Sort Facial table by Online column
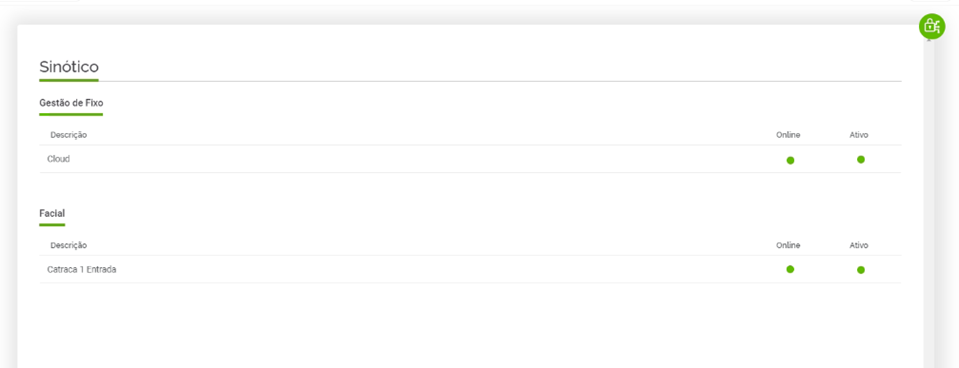The image size is (959, 368). [x=788, y=245]
